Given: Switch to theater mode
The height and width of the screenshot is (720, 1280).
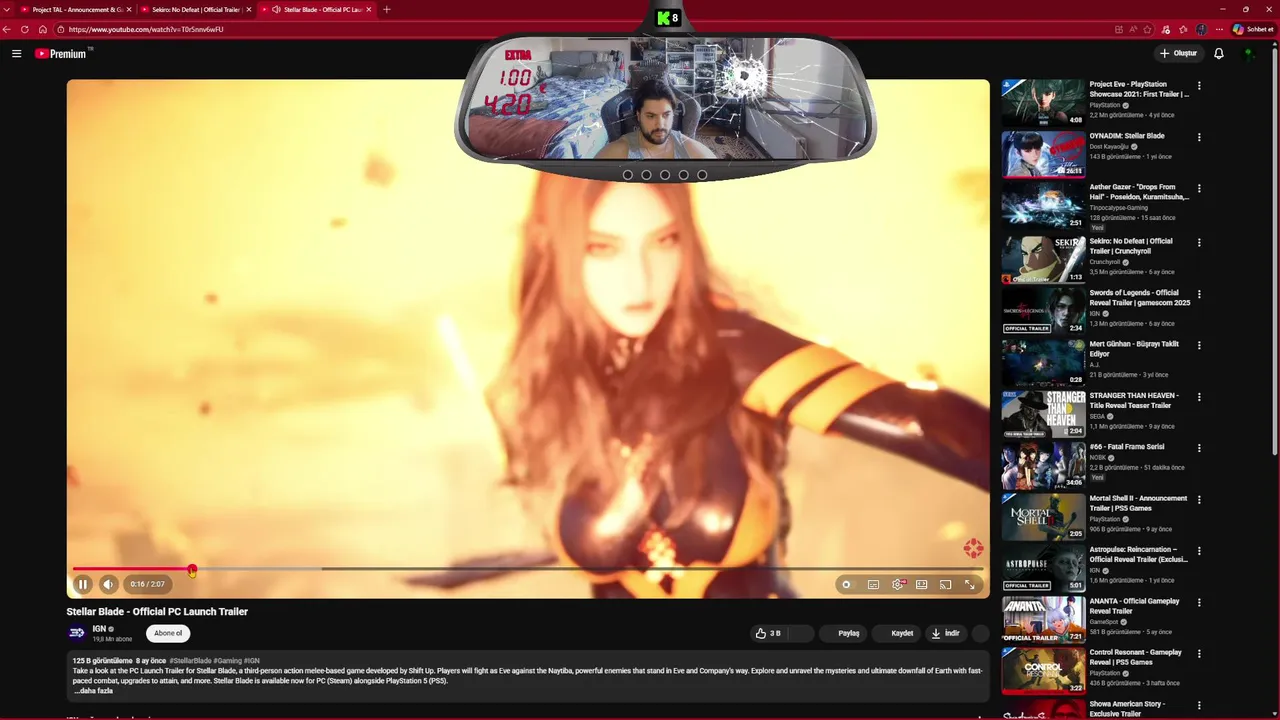Looking at the screenshot, I should [921, 584].
